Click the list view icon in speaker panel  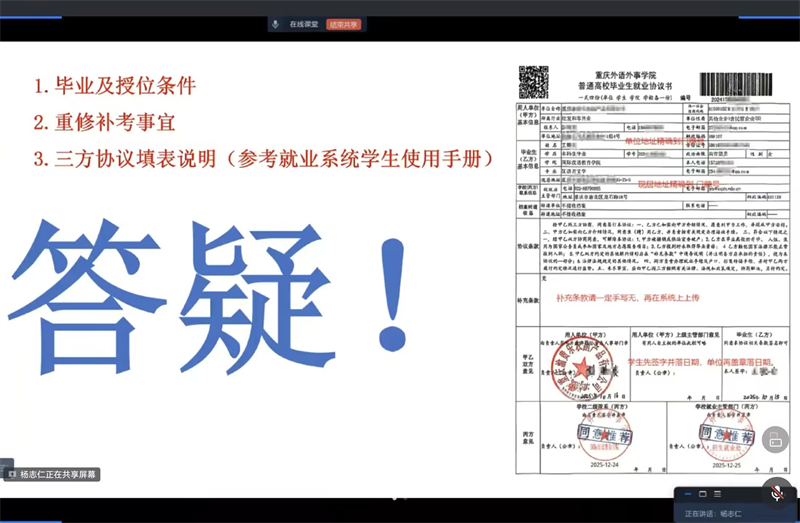pos(717,494)
